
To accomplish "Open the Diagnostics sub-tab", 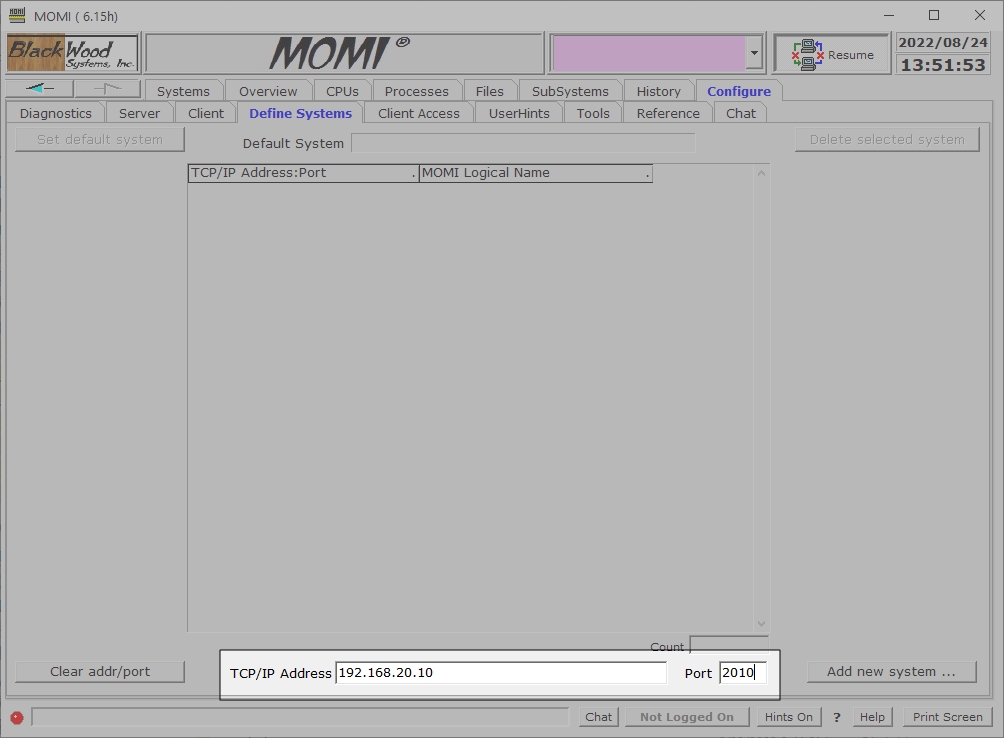I will click(x=56, y=113).
